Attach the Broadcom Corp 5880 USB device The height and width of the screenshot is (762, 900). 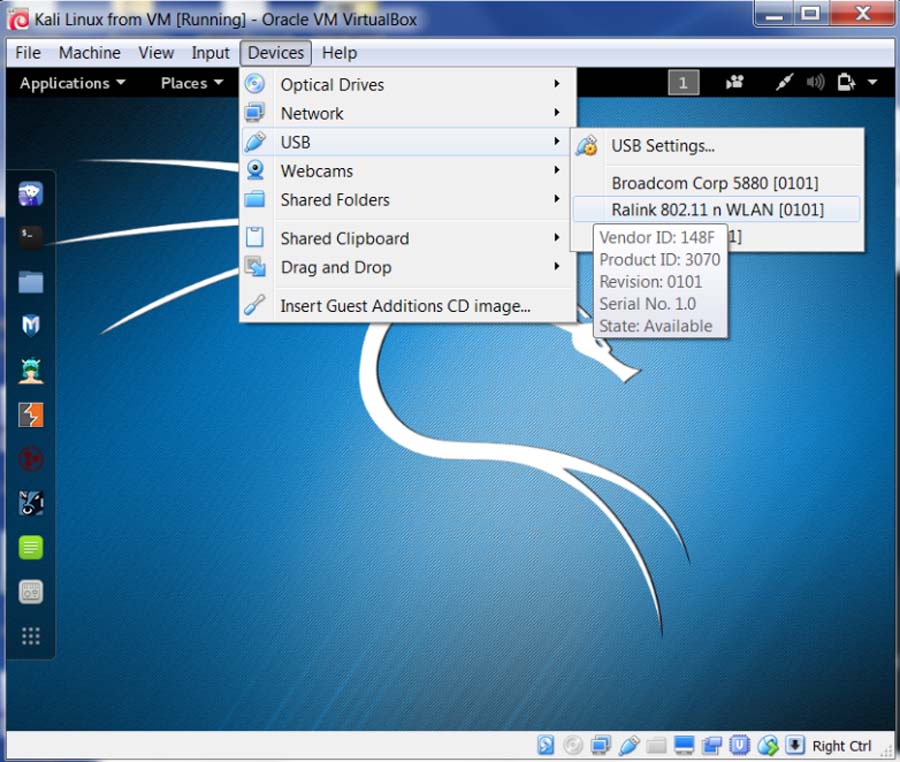pos(714,183)
